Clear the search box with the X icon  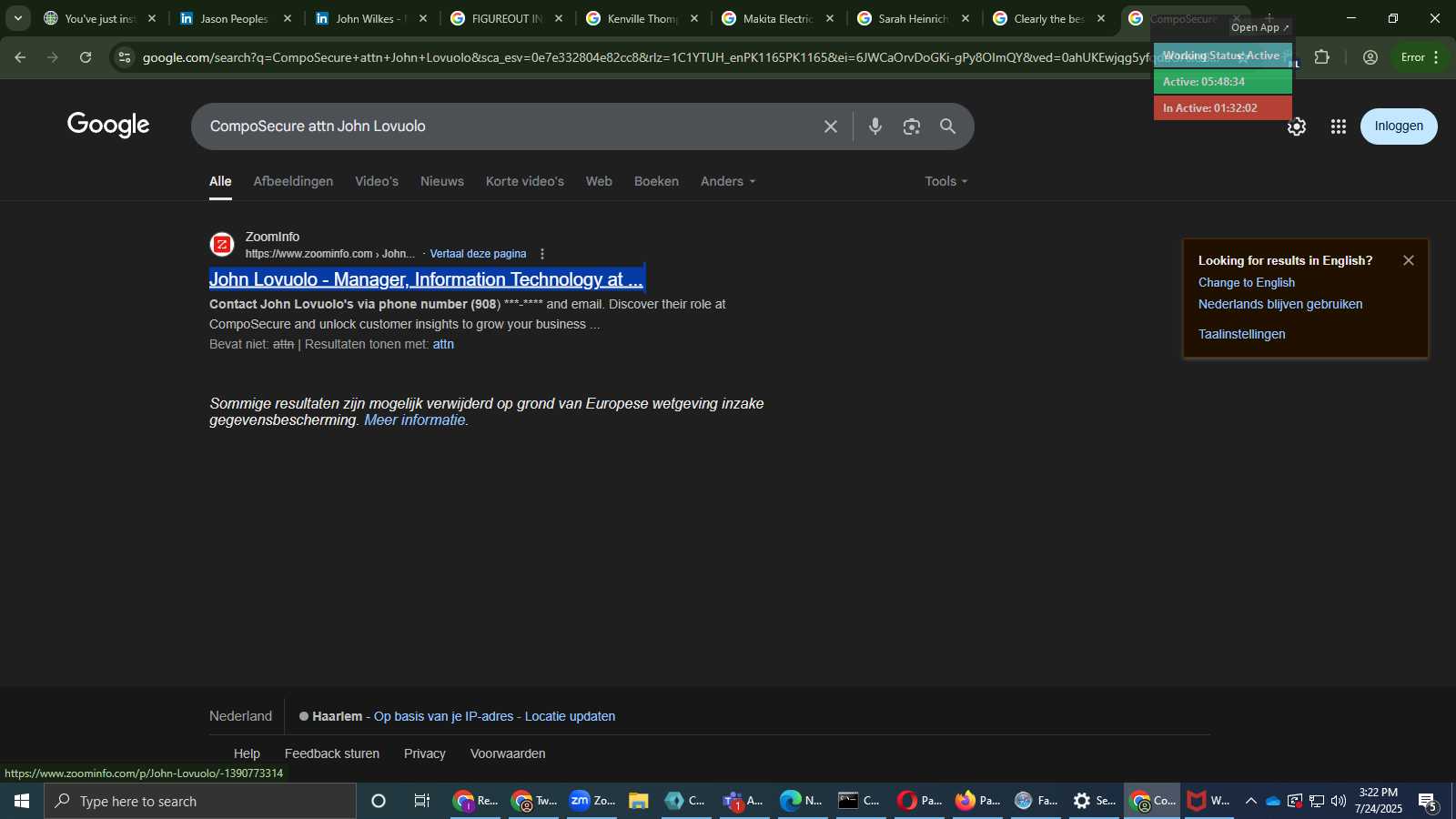click(x=830, y=126)
